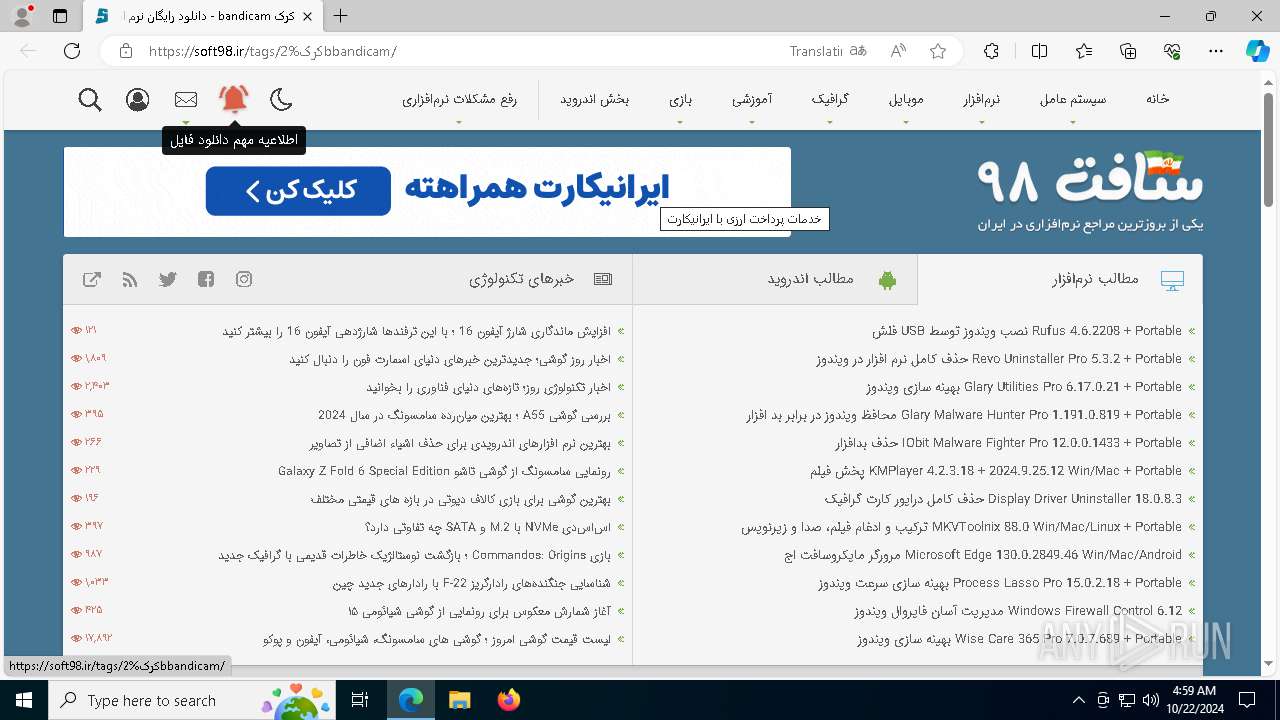Click the taskbar search box
Screen dimensions: 1280x720
193,700
